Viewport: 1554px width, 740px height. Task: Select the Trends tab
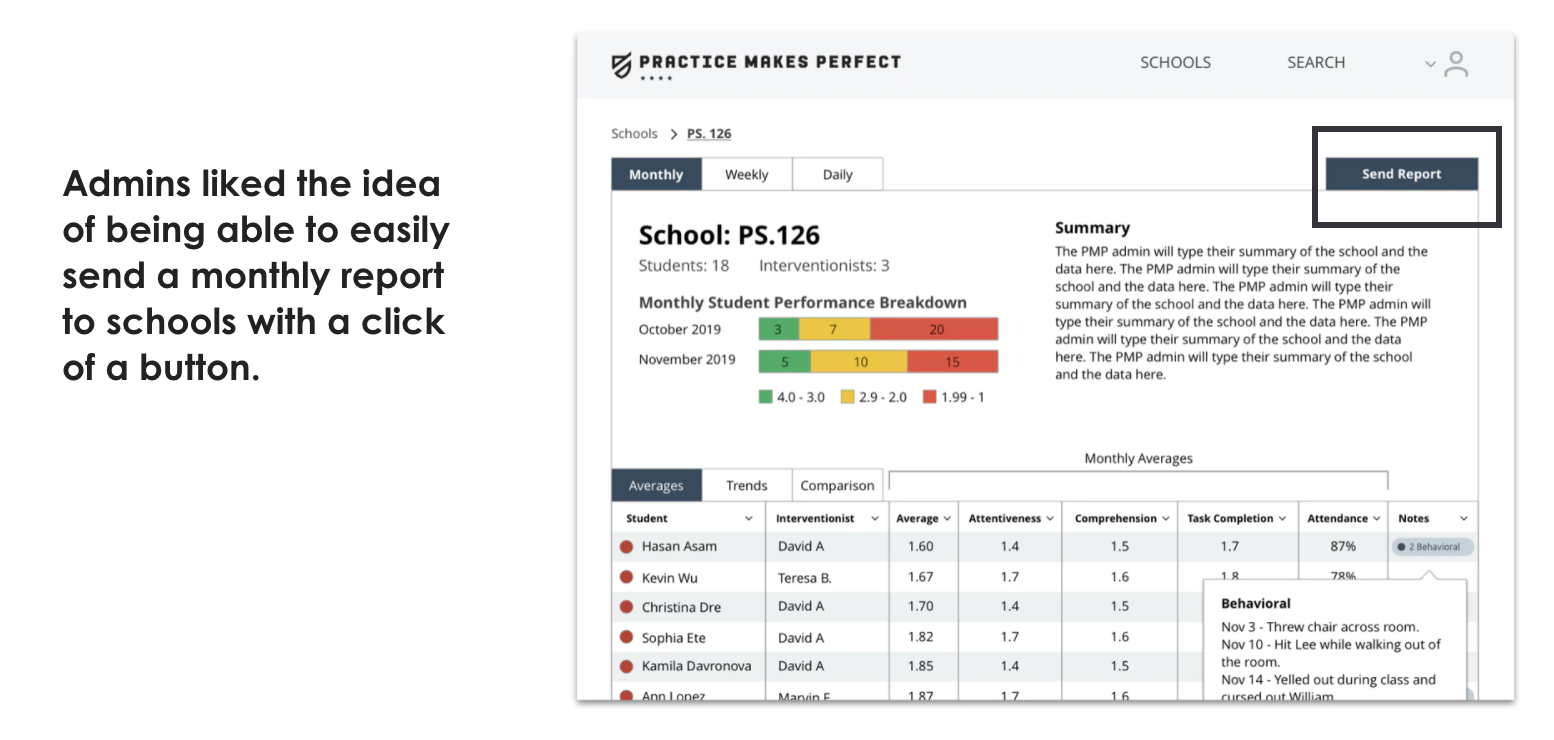coord(746,486)
